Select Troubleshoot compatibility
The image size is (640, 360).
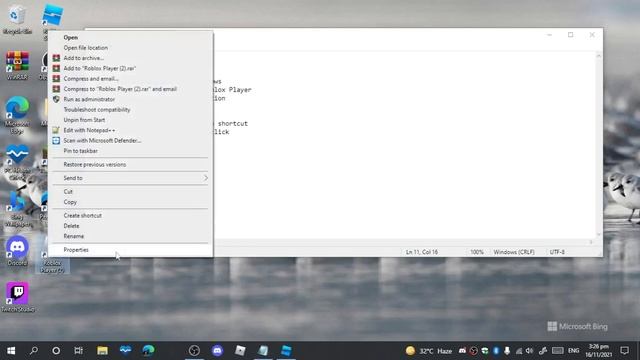[x=131, y=109]
